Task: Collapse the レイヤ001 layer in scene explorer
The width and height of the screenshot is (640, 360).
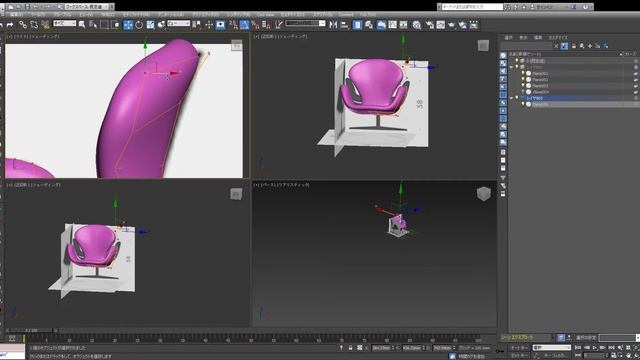Action: click(511, 98)
